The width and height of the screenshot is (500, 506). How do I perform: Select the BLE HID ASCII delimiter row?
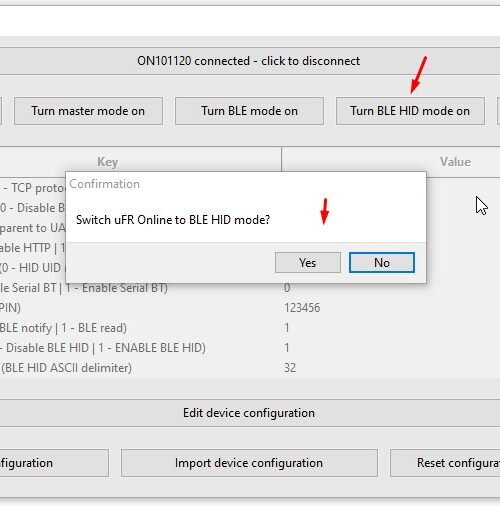[x=250, y=368]
